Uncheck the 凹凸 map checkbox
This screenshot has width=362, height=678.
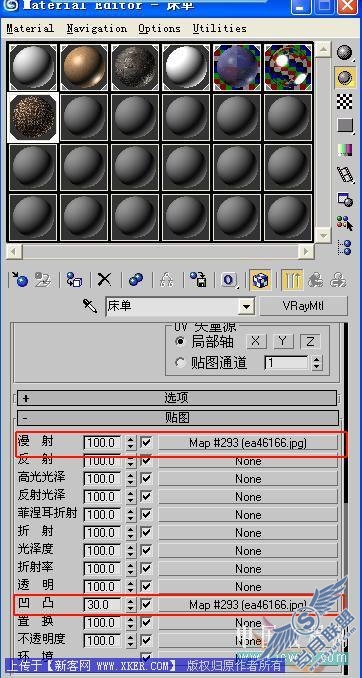(146, 604)
